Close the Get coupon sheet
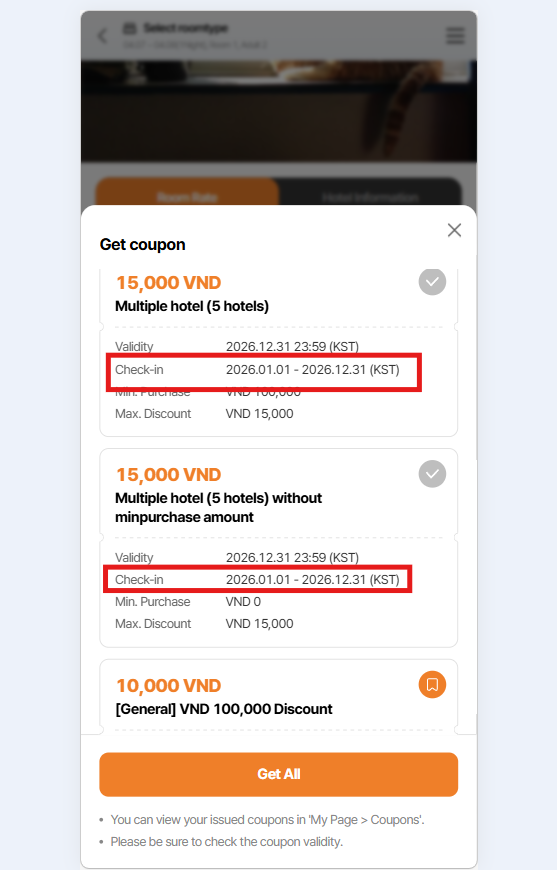This screenshot has height=870, width=557. (x=454, y=230)
